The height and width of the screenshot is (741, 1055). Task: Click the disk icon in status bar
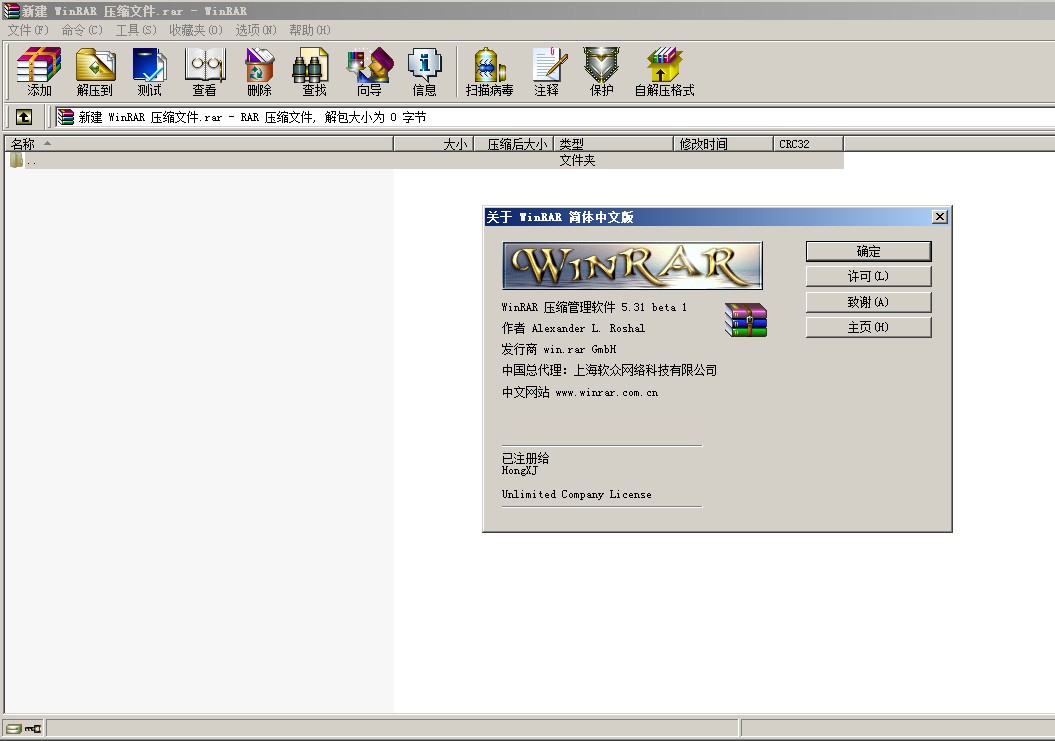click(x=13, y=728)
